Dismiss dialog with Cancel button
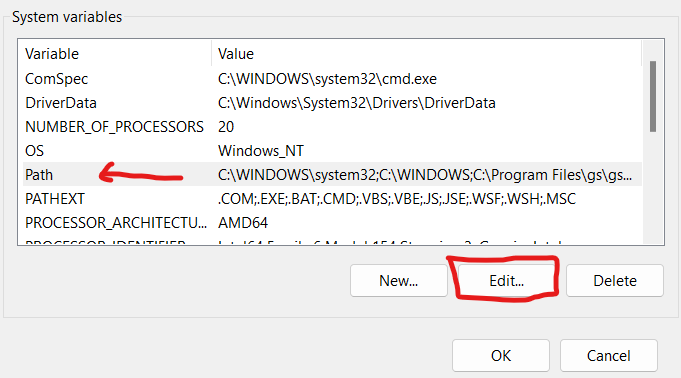Image resolution: width=681 pixels, height=378 pixels. click(x=609, y=356)
